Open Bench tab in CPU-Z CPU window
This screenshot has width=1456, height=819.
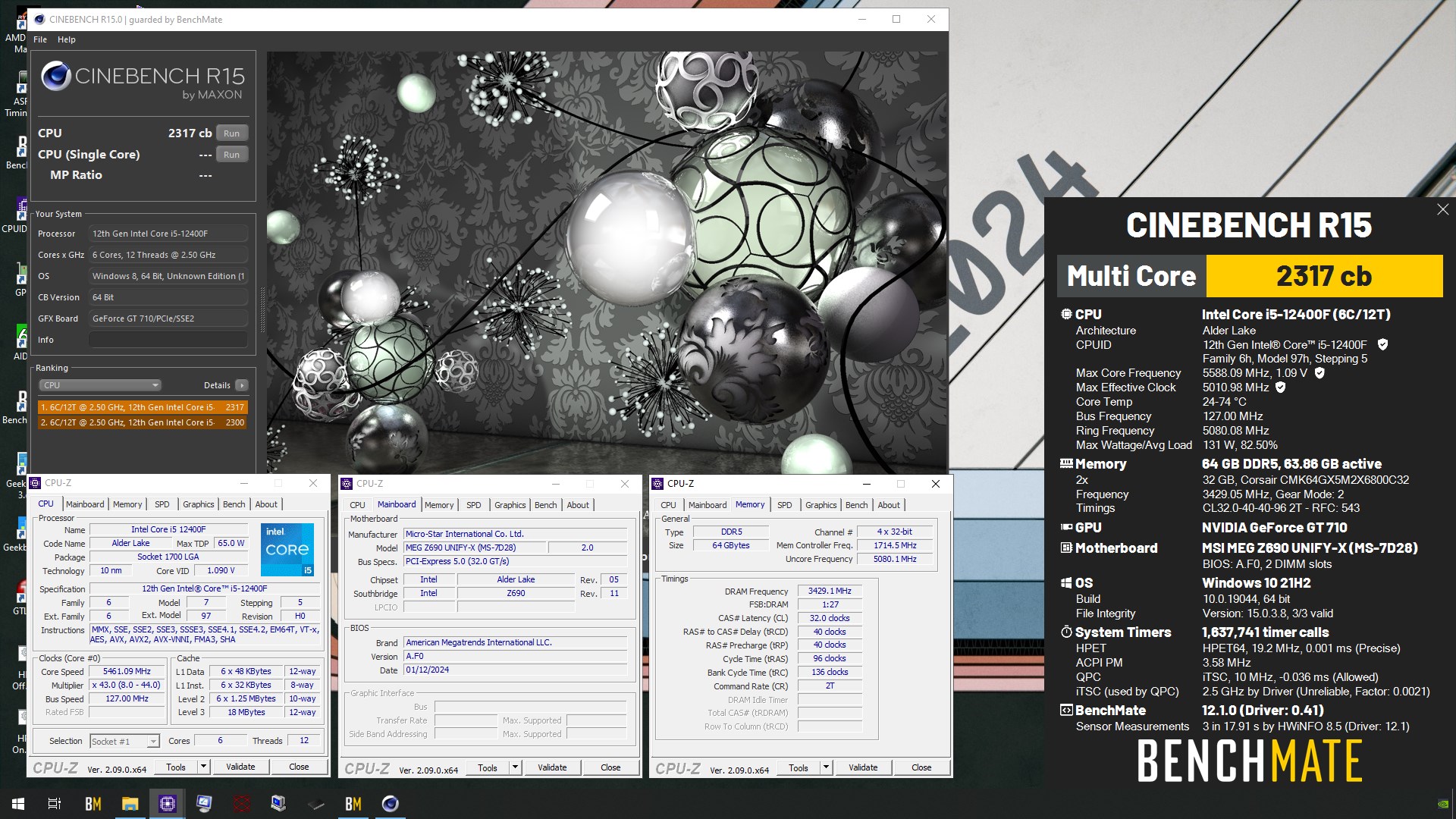click(x=234, y=504)
